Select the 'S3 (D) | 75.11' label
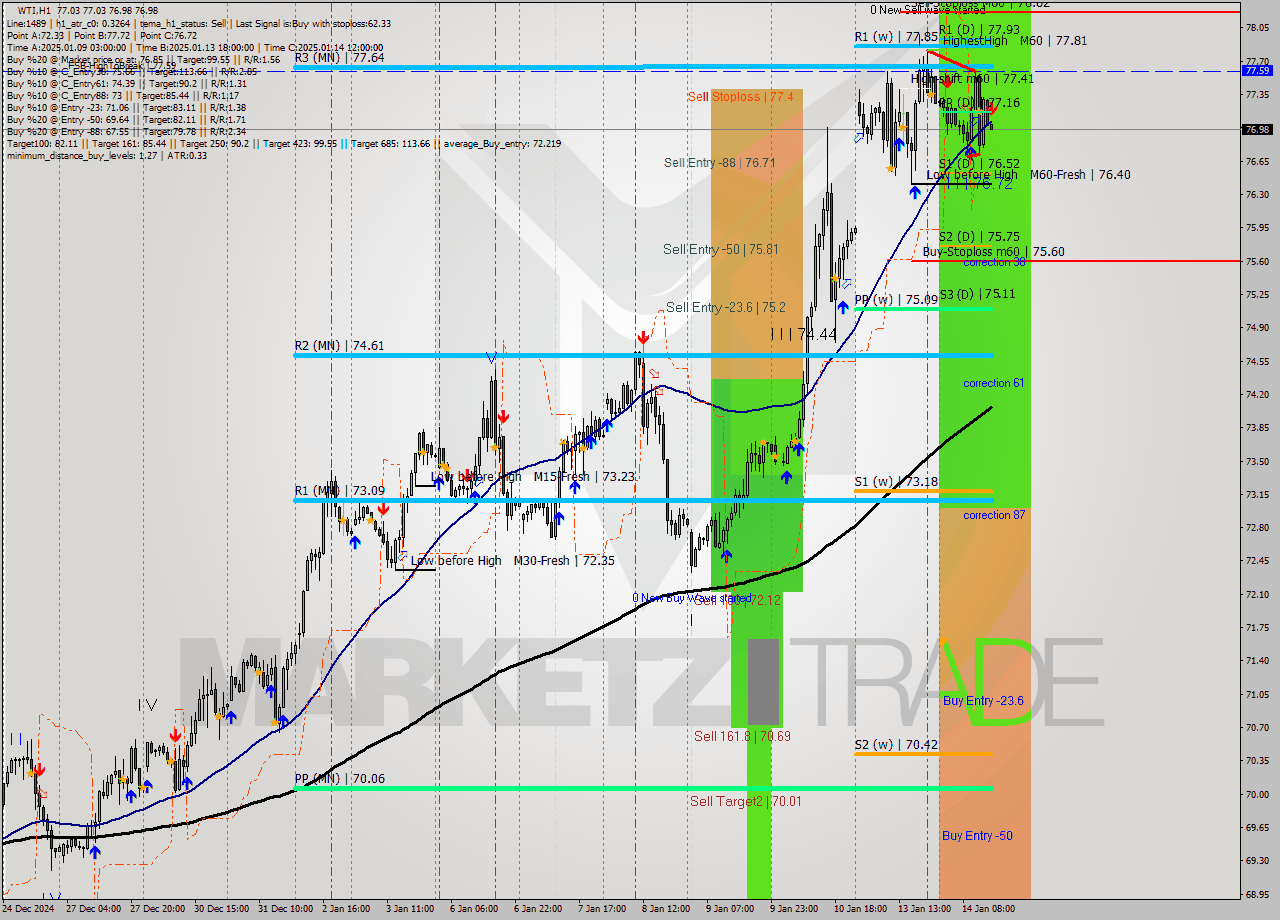This screenshot has height=920, width=1280. point(979,294)
